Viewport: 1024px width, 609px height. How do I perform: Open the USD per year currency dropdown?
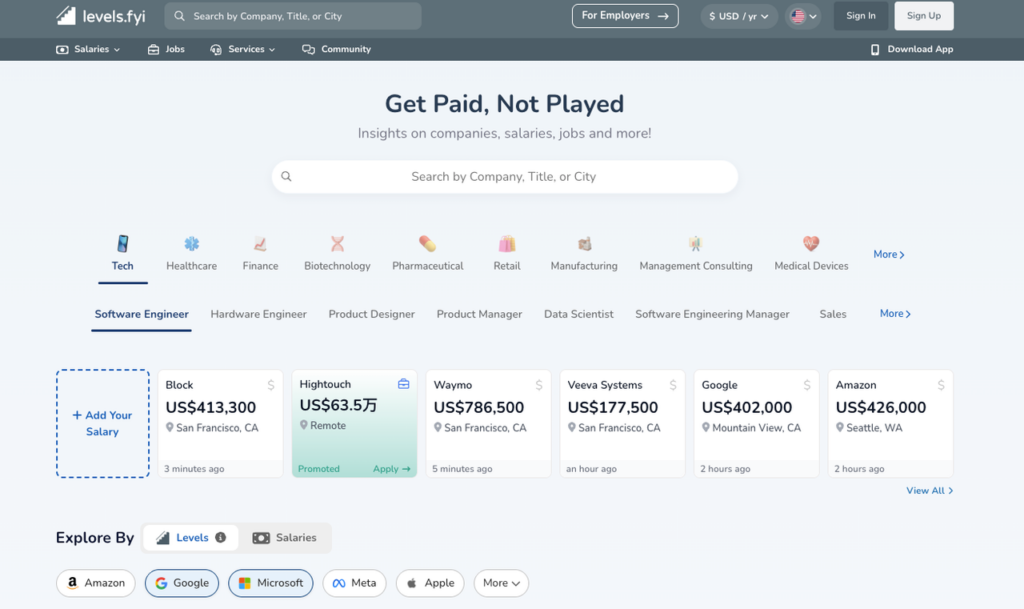pos(738,16)
